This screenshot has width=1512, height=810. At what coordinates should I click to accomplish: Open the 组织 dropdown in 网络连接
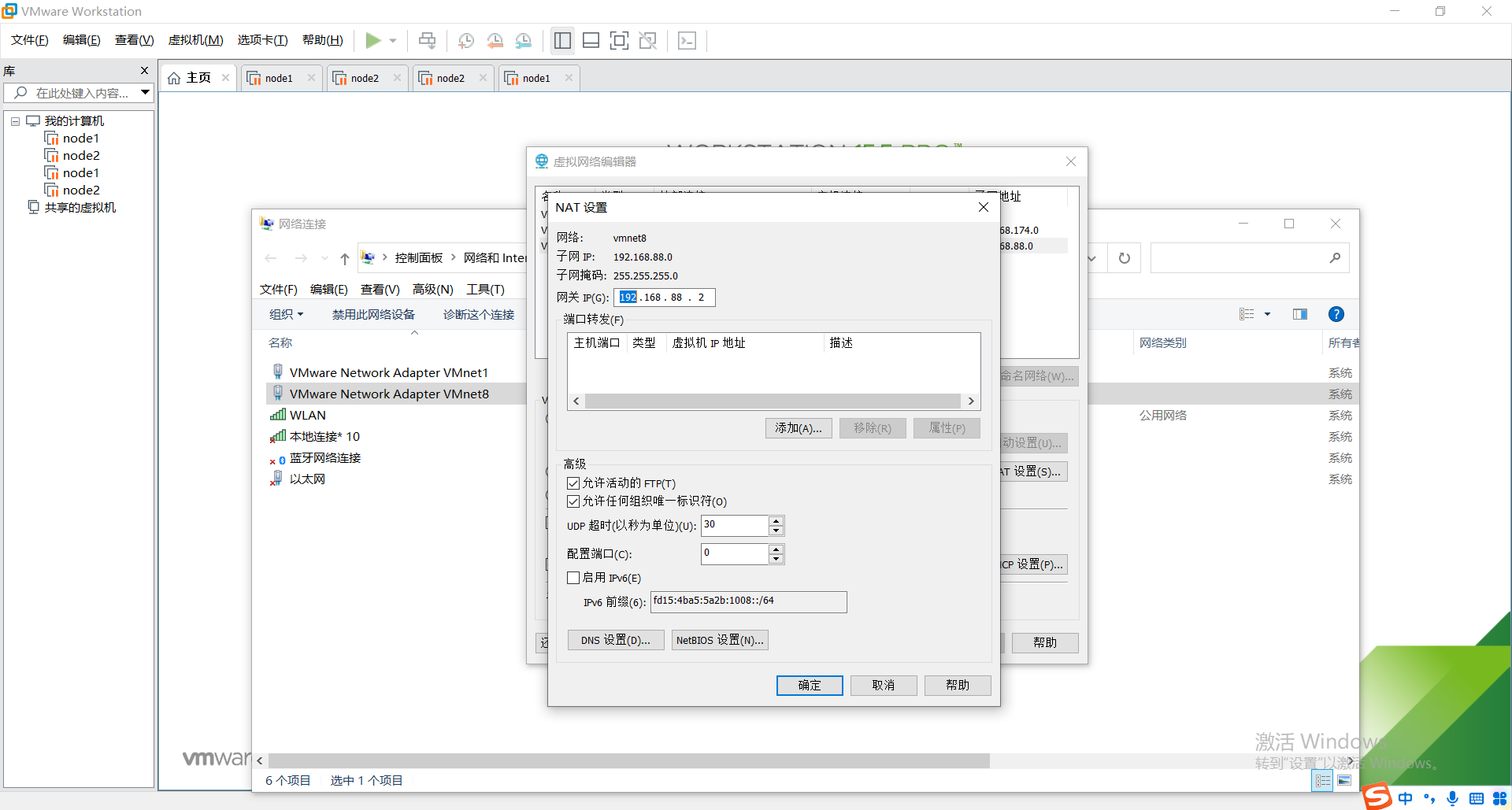coord(287,315)
